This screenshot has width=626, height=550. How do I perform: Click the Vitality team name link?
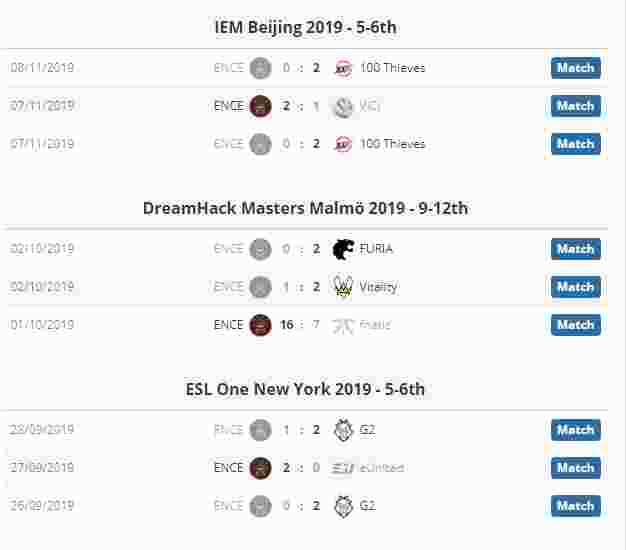378,287
